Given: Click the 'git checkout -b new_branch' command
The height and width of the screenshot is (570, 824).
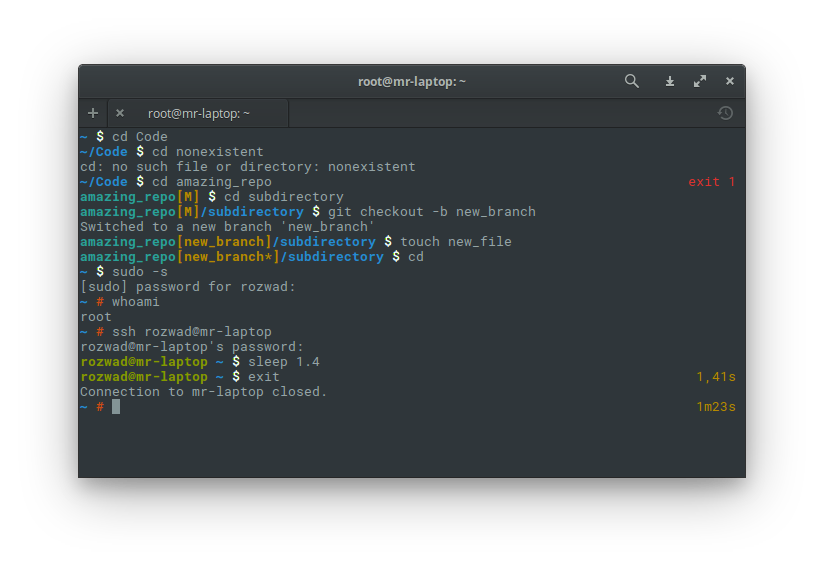Looking at the screenshot, I should [x=432, y=212].
